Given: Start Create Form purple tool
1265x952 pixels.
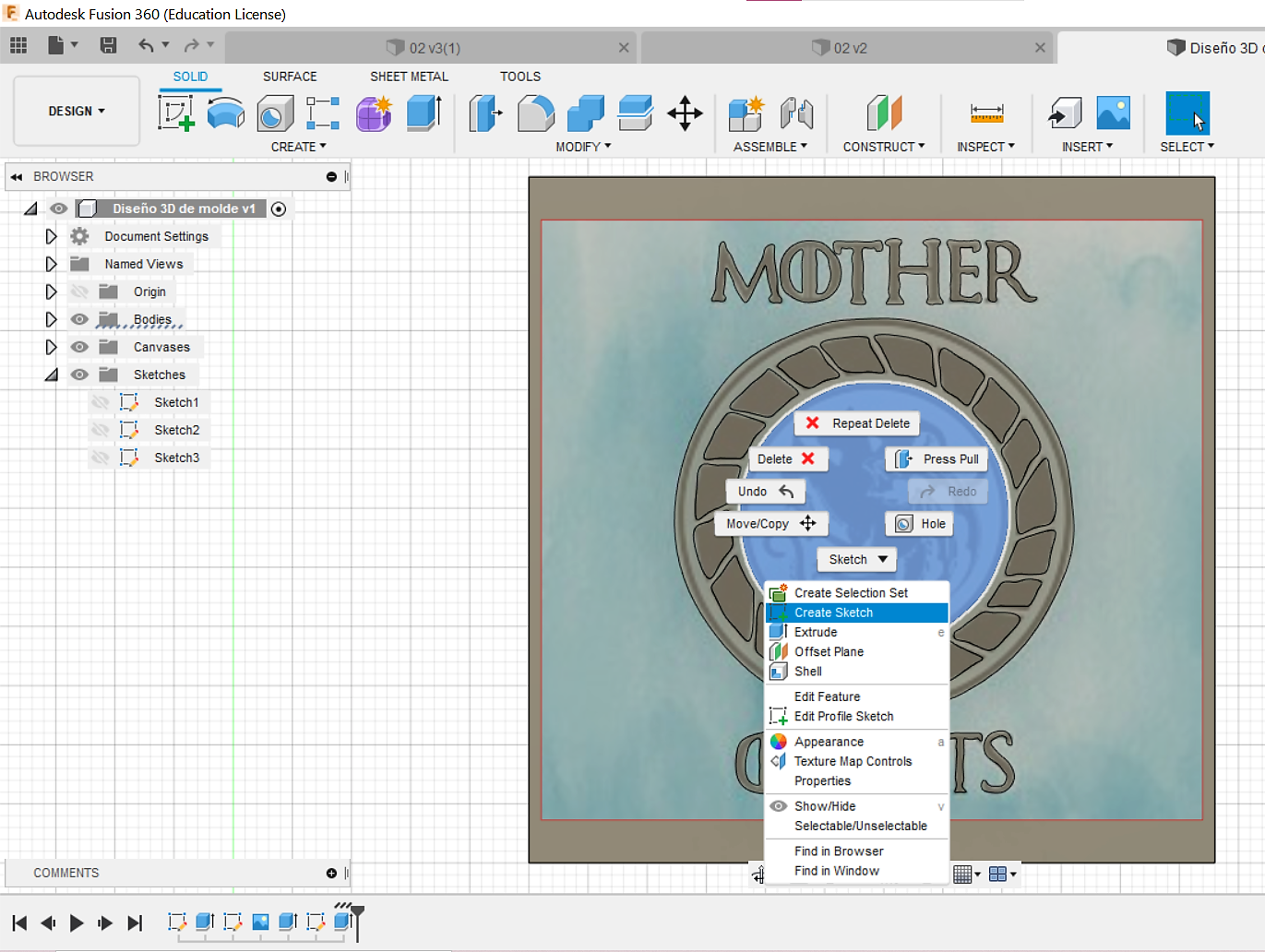Looking at the screenshot, I should pos(374,113).
